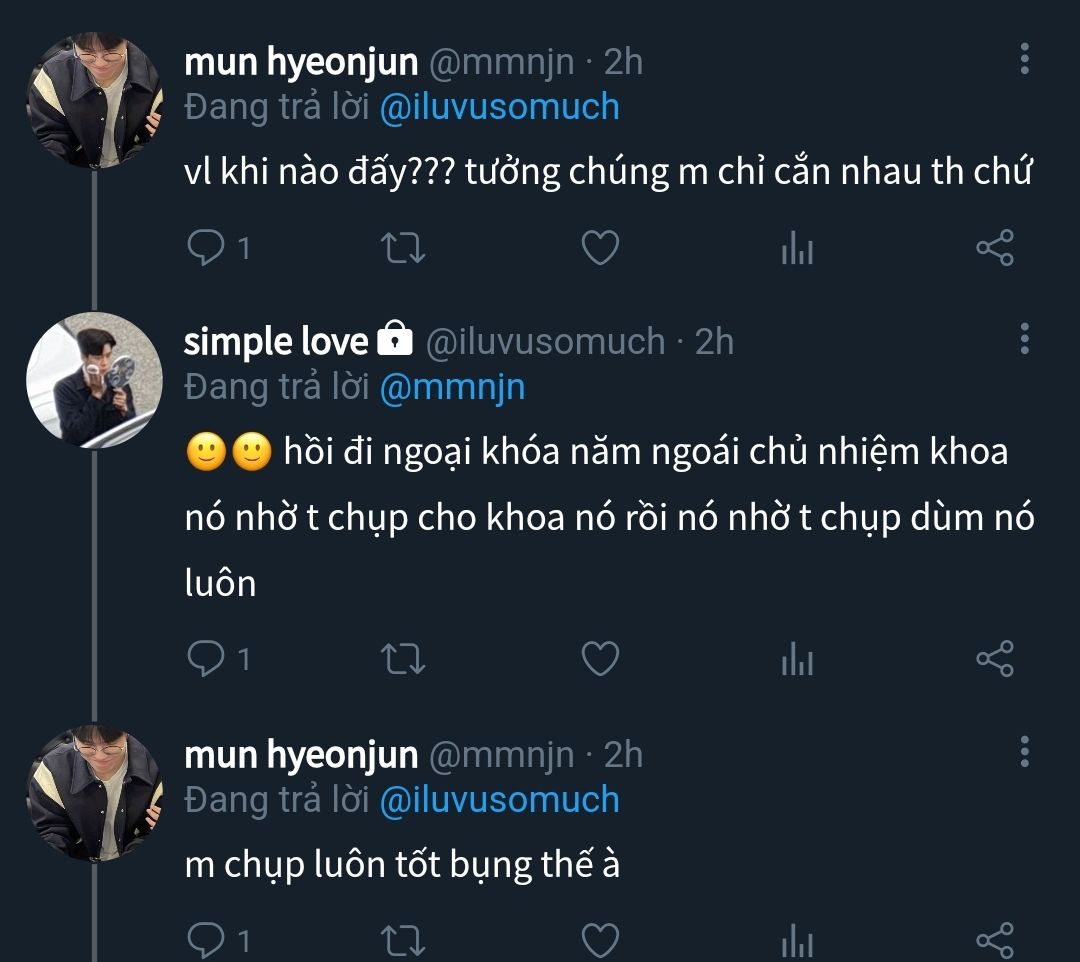Like the 'm chụp luôn tốt bụng' tweet
The image size is (1080, 962).
600,940
